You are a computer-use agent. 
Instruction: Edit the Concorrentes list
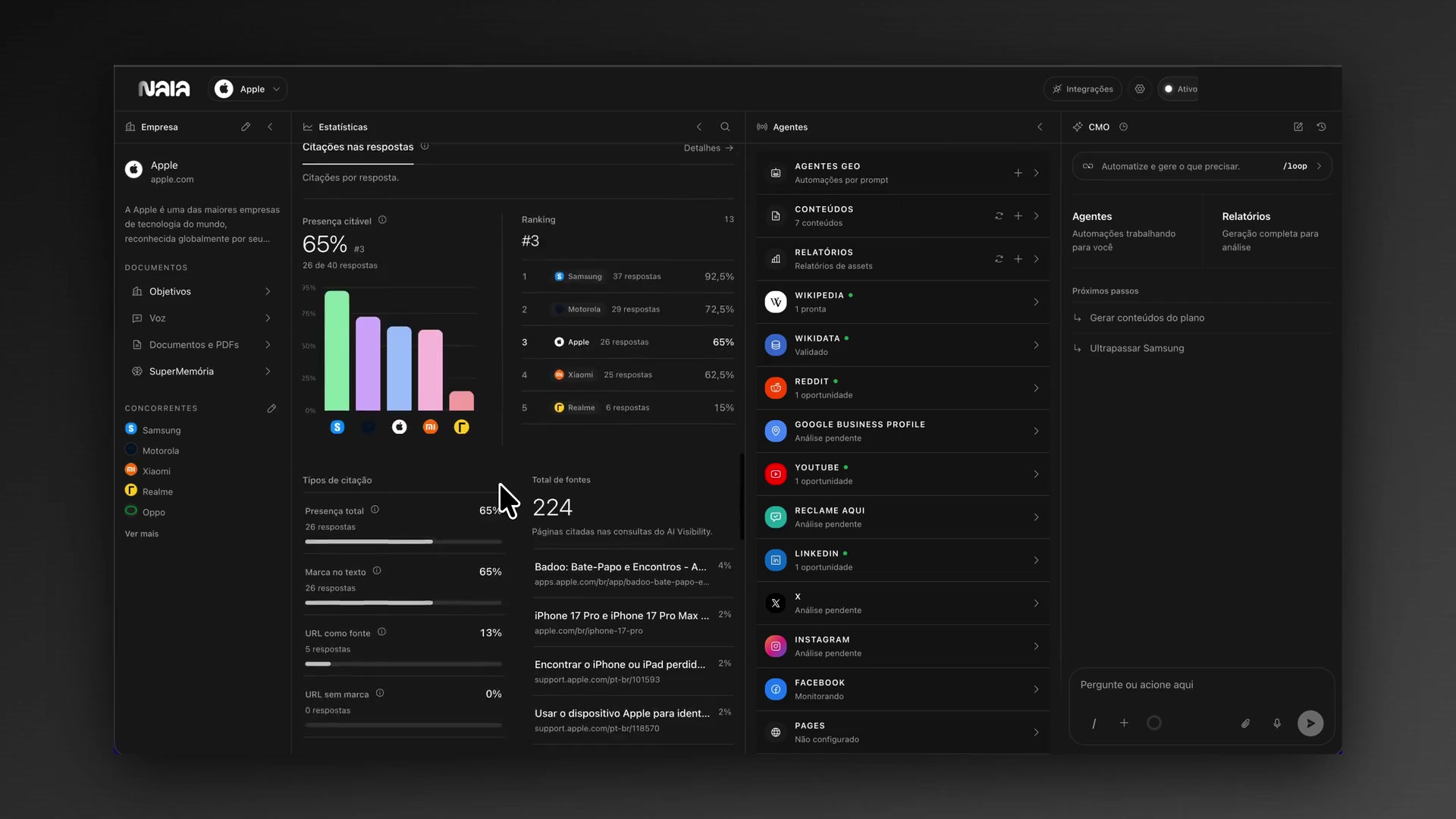tap(271, 408)
